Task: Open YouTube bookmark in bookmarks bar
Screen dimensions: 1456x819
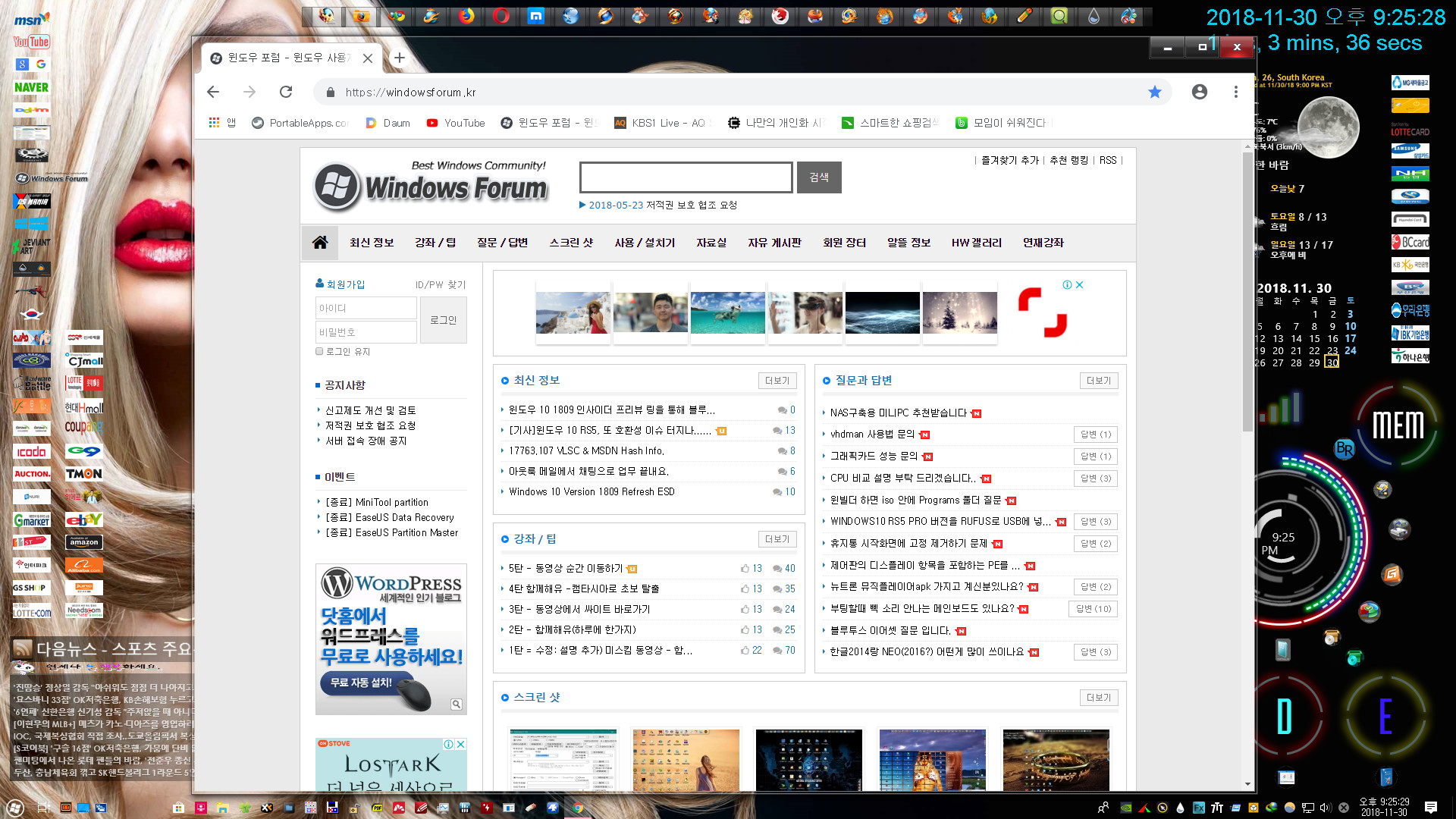Action: (x=456, y=123)
